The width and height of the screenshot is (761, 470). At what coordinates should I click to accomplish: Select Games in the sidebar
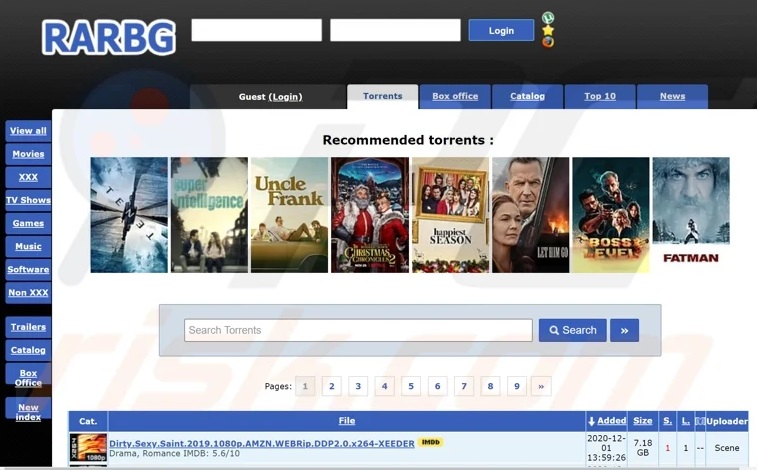pyautogui.click(x=28, y=223)
